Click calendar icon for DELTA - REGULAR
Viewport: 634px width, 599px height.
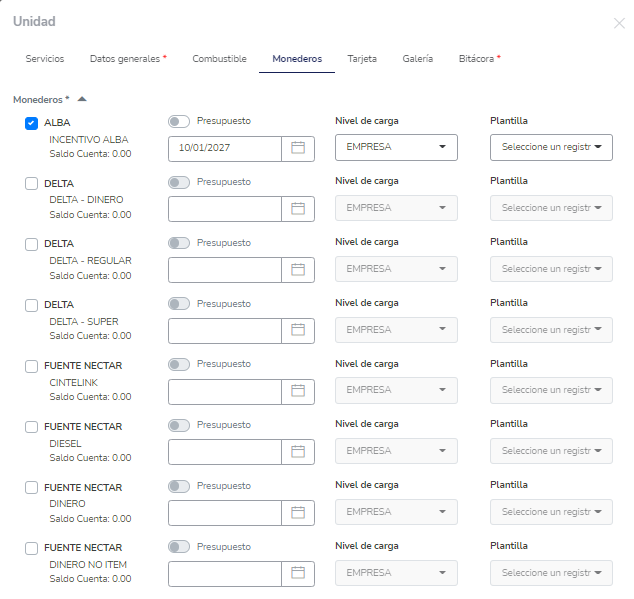tap(297, 269)
